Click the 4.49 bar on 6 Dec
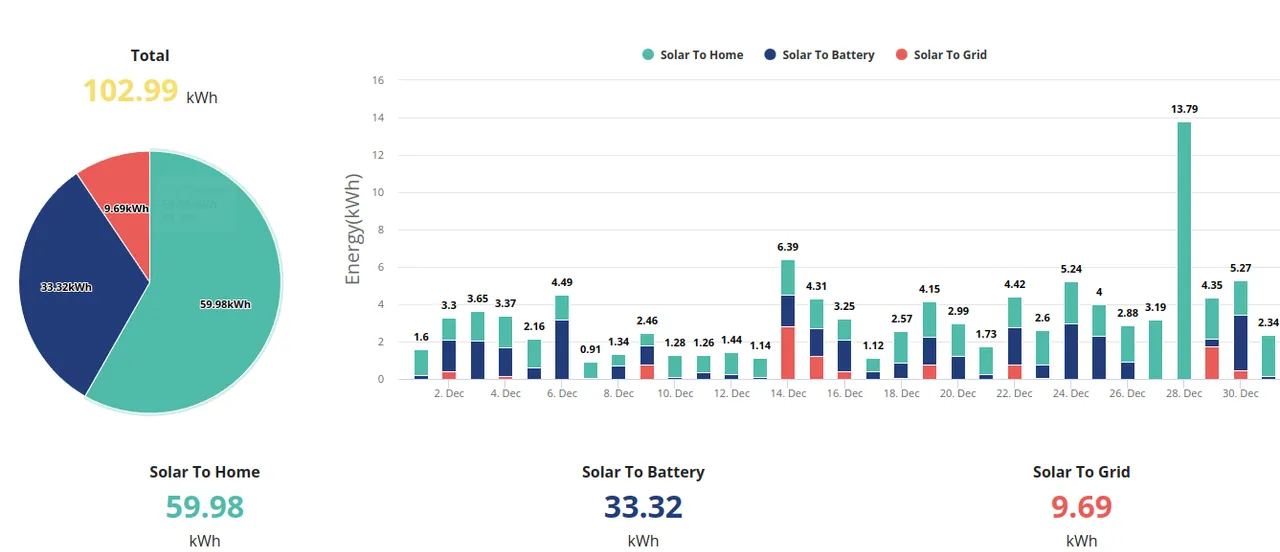The width and height of the screenshot is (1280, 552). [x=562, y=337]
